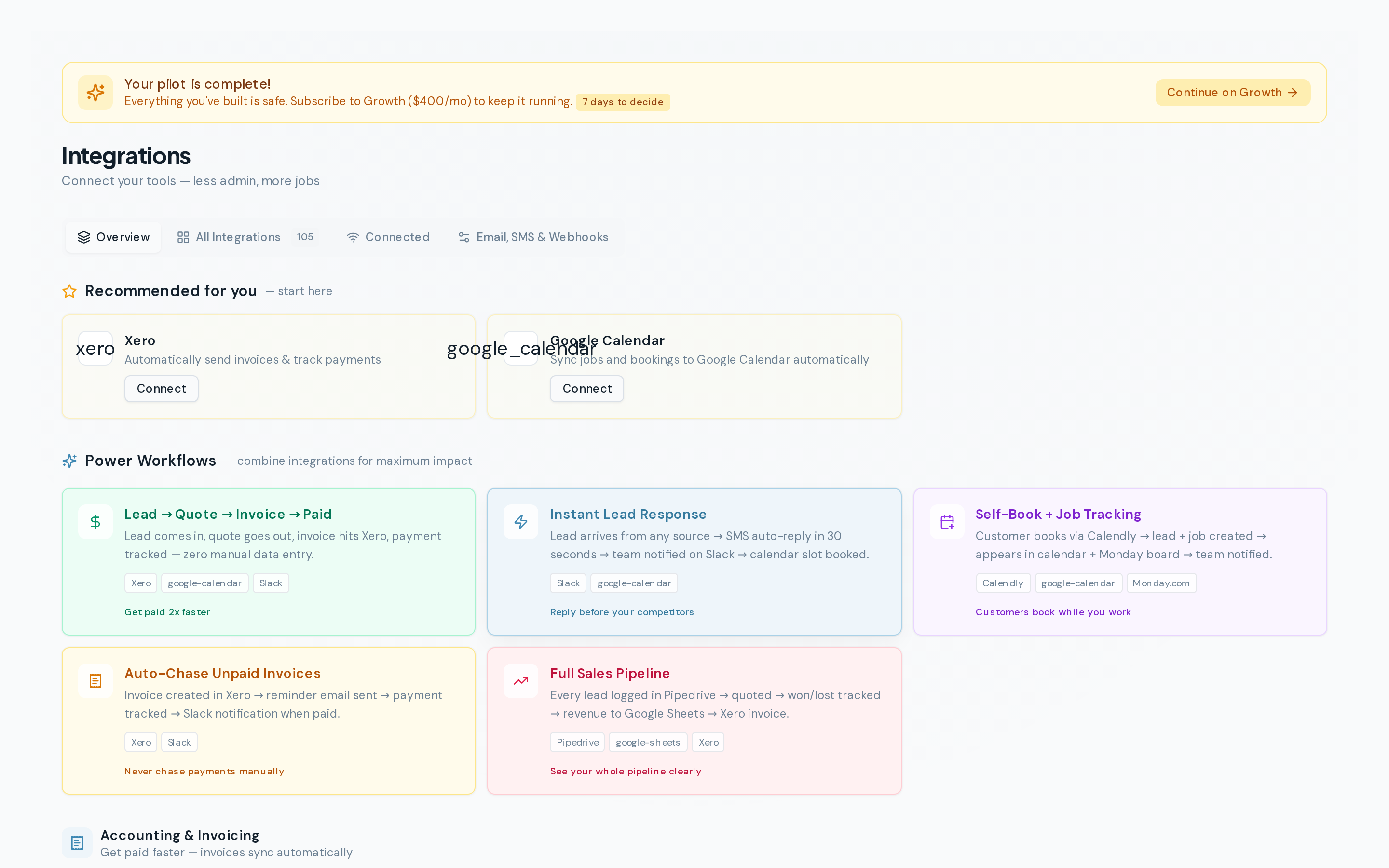Click the Xero tag on Lead Quote Invoice card
The image size is (1389, 868).
tap(141, 583)
